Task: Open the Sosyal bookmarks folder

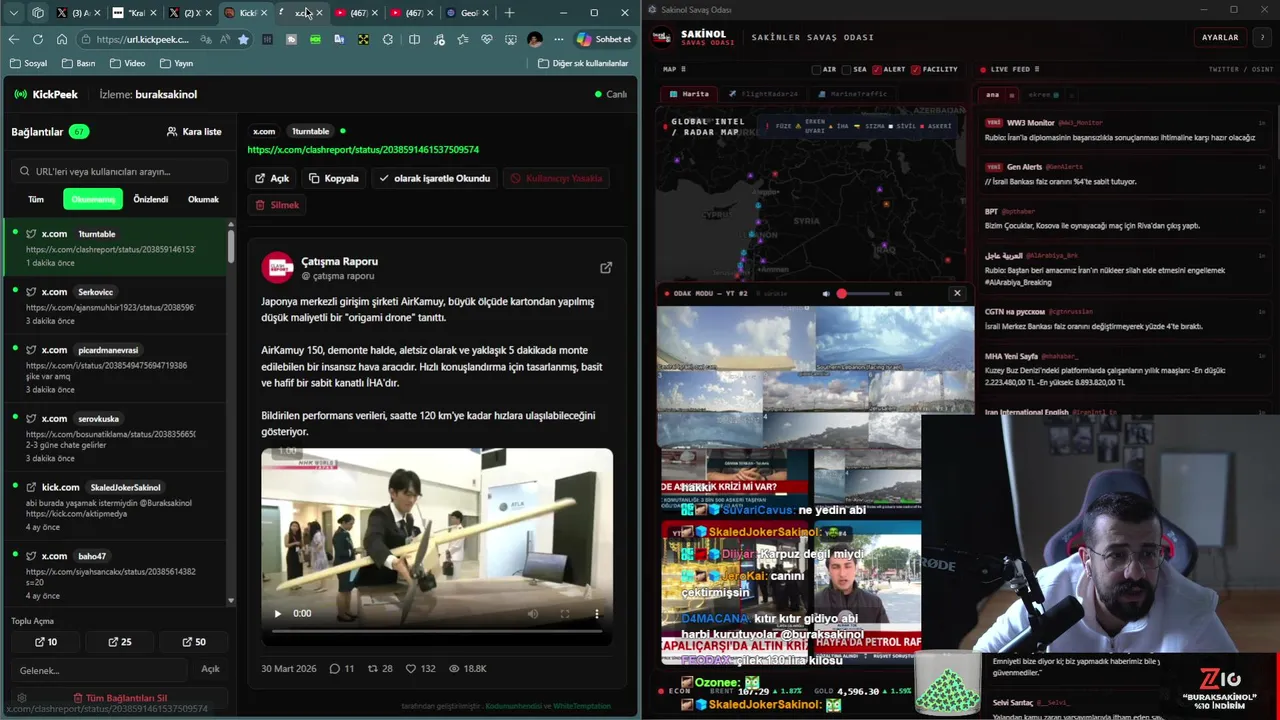Action: (x=28, y=63)
